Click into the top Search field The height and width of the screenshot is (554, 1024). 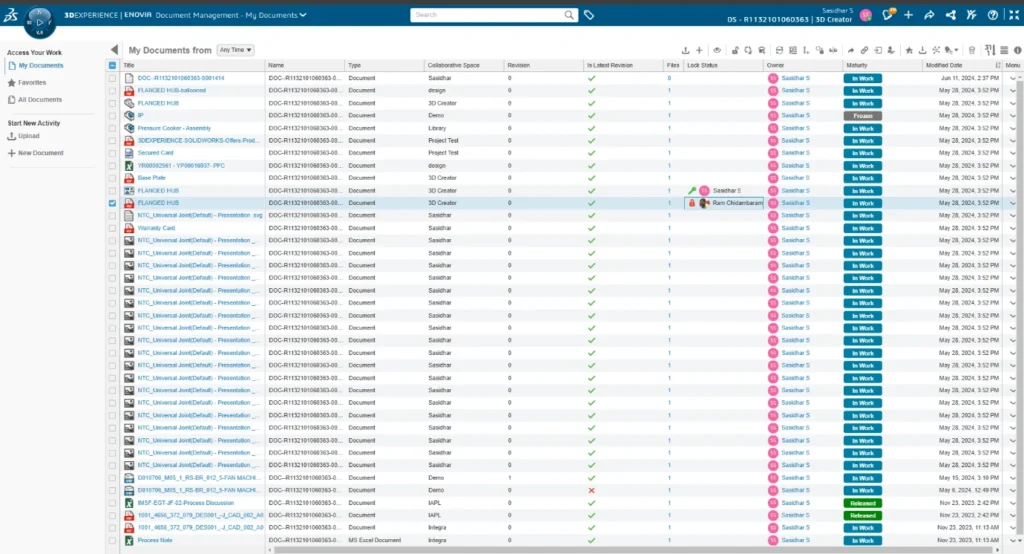click(487, 14)
